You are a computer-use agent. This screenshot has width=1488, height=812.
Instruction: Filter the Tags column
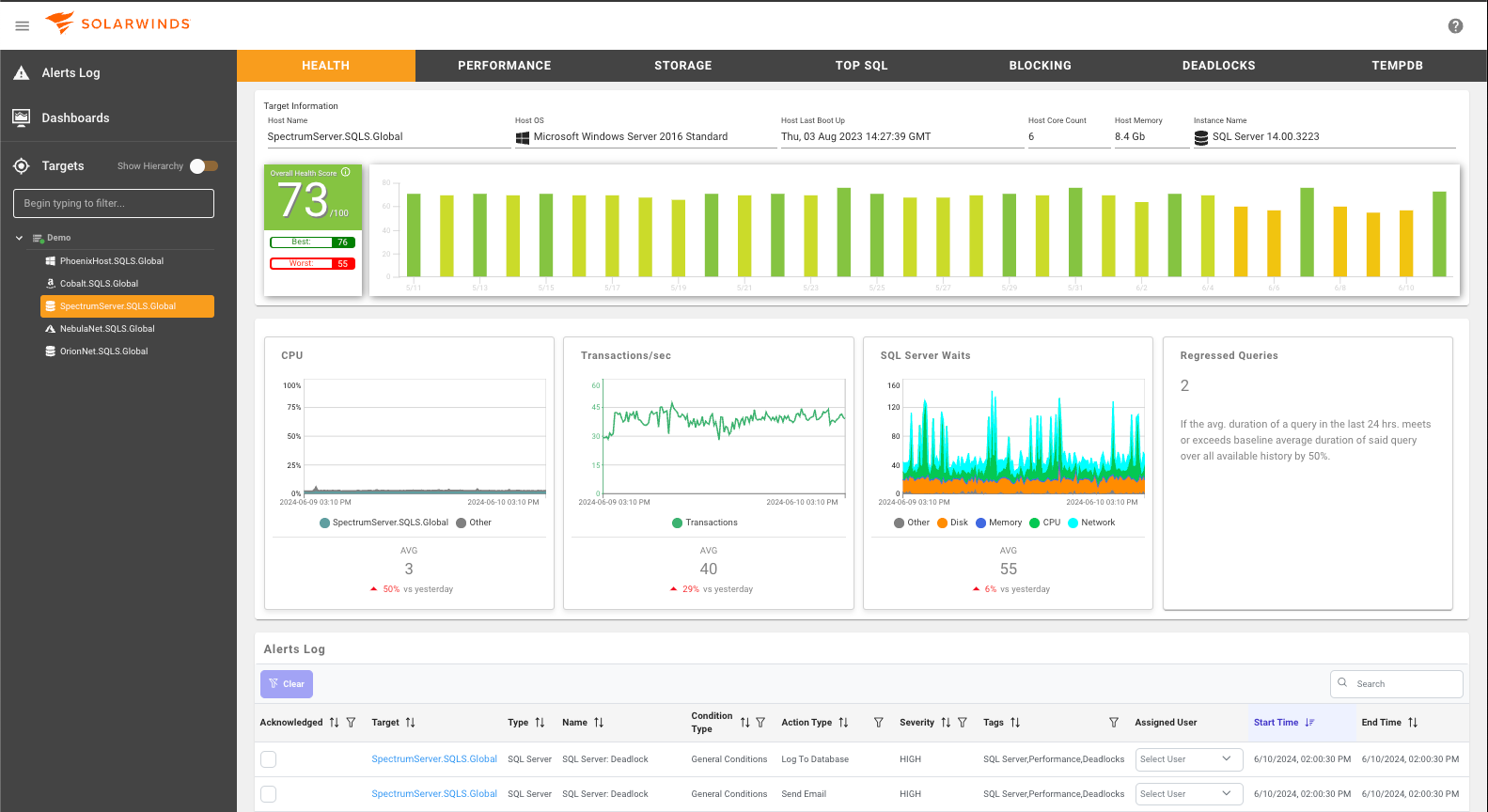1114,723
